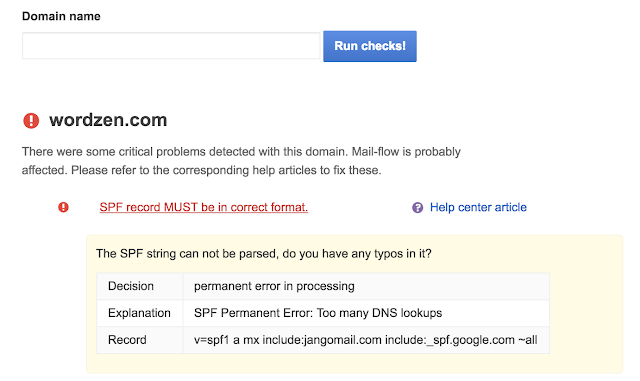Click the Domain name input field
Screen dimensions: 640x381
pos(171,46)
